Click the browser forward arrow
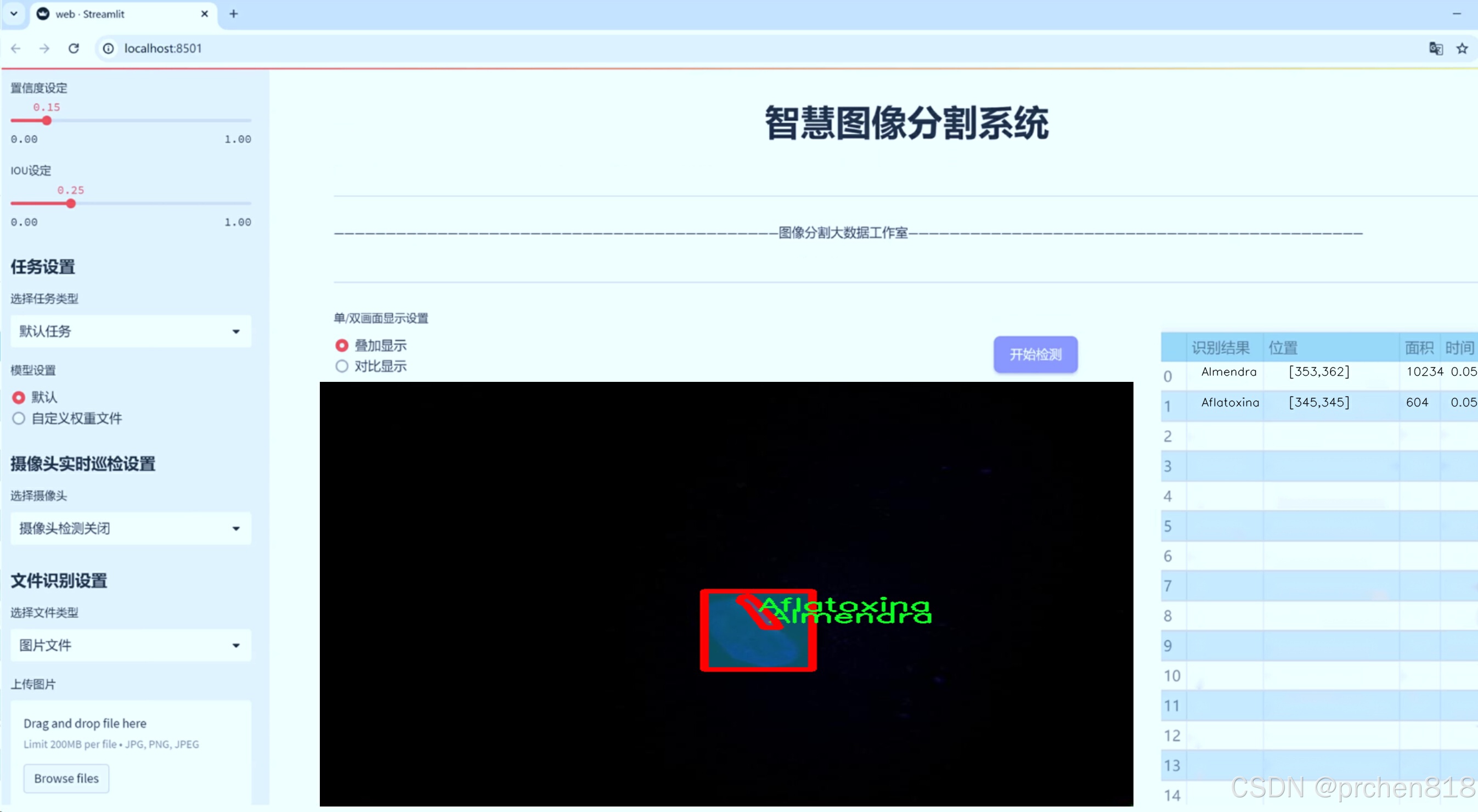 [44, 48]
